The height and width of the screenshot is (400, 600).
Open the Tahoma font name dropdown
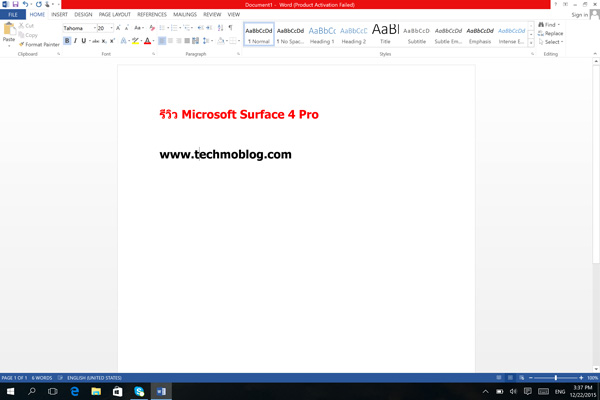[x=95, y=28]
